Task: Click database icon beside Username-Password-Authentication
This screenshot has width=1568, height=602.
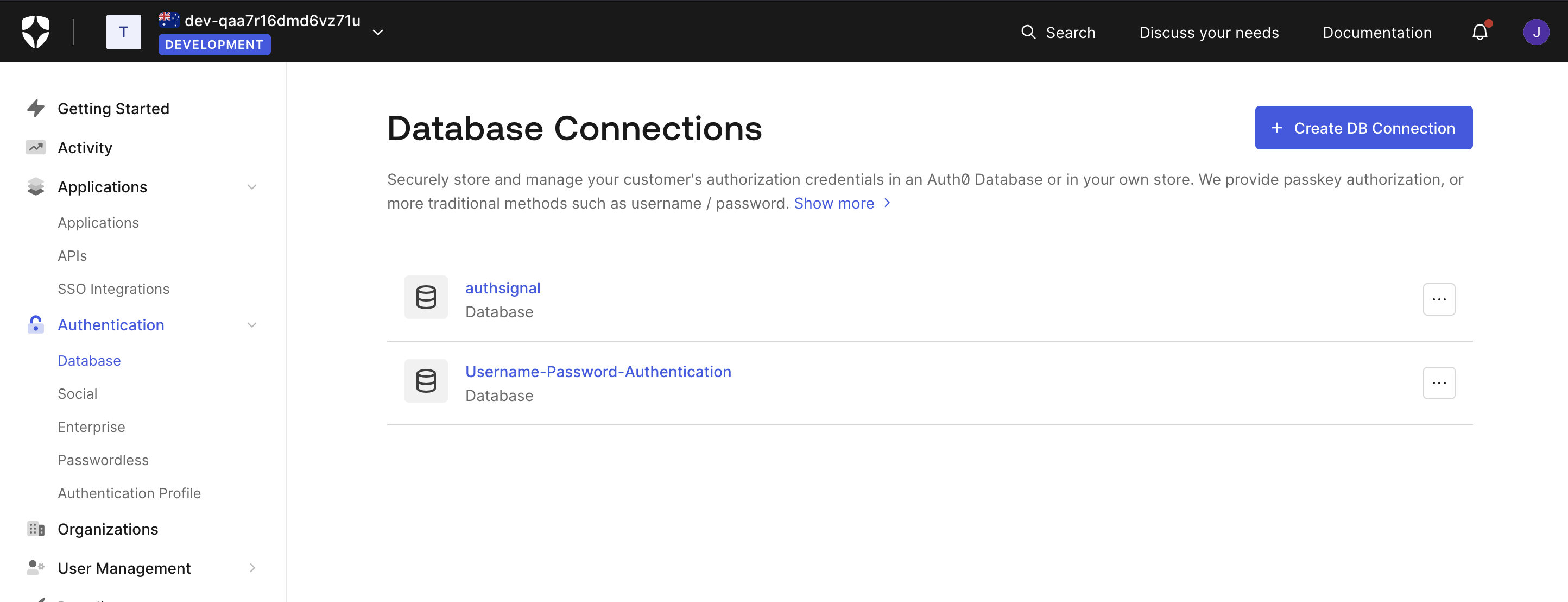Action: click(x=426, y=381)
